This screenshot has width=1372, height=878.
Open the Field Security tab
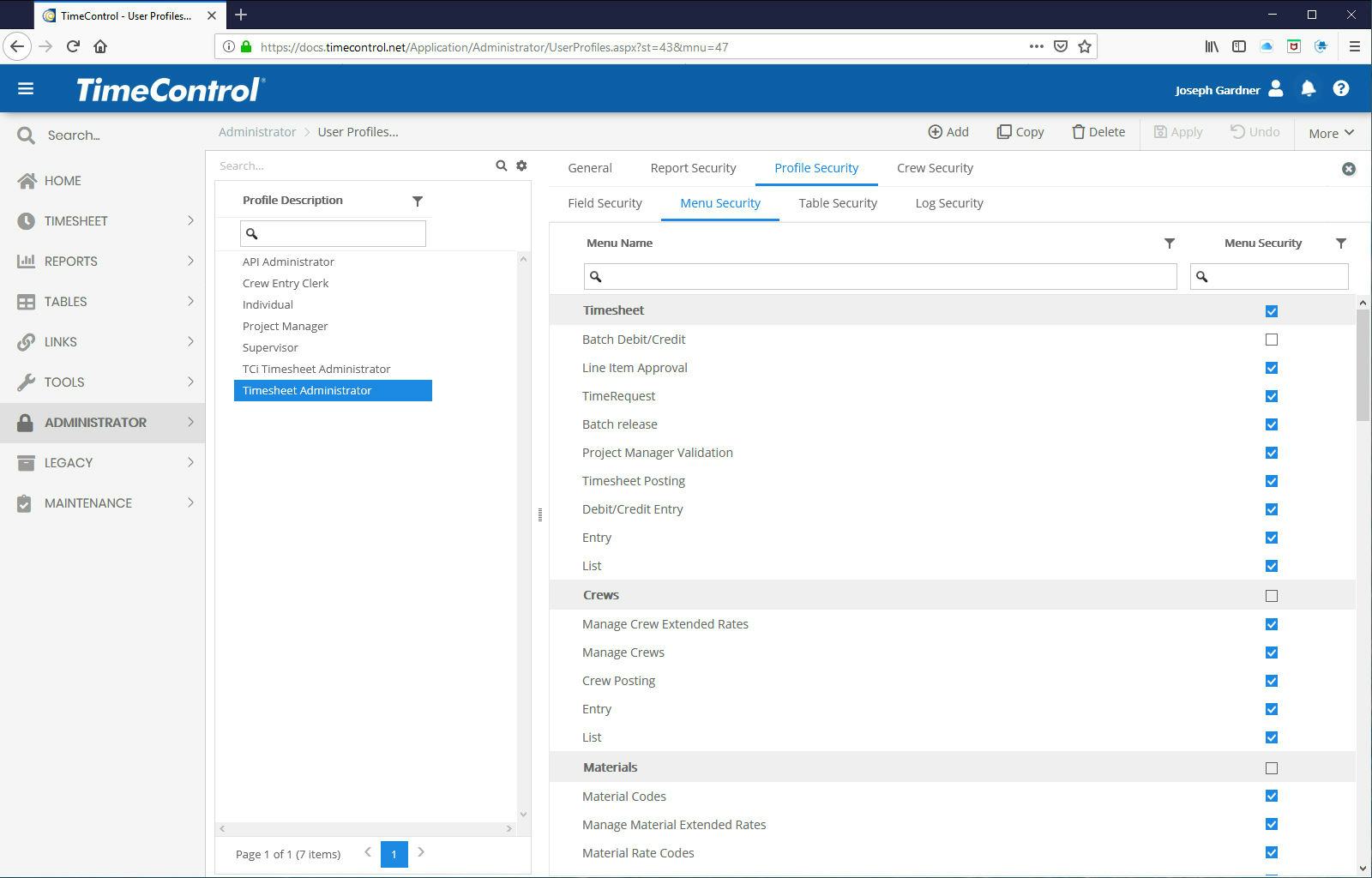605,202
